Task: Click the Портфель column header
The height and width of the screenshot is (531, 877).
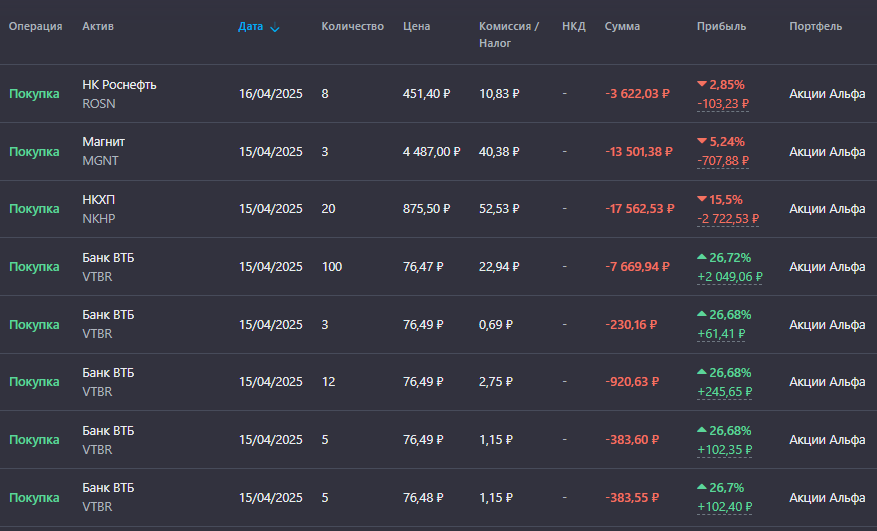Action: pos(815,26)
